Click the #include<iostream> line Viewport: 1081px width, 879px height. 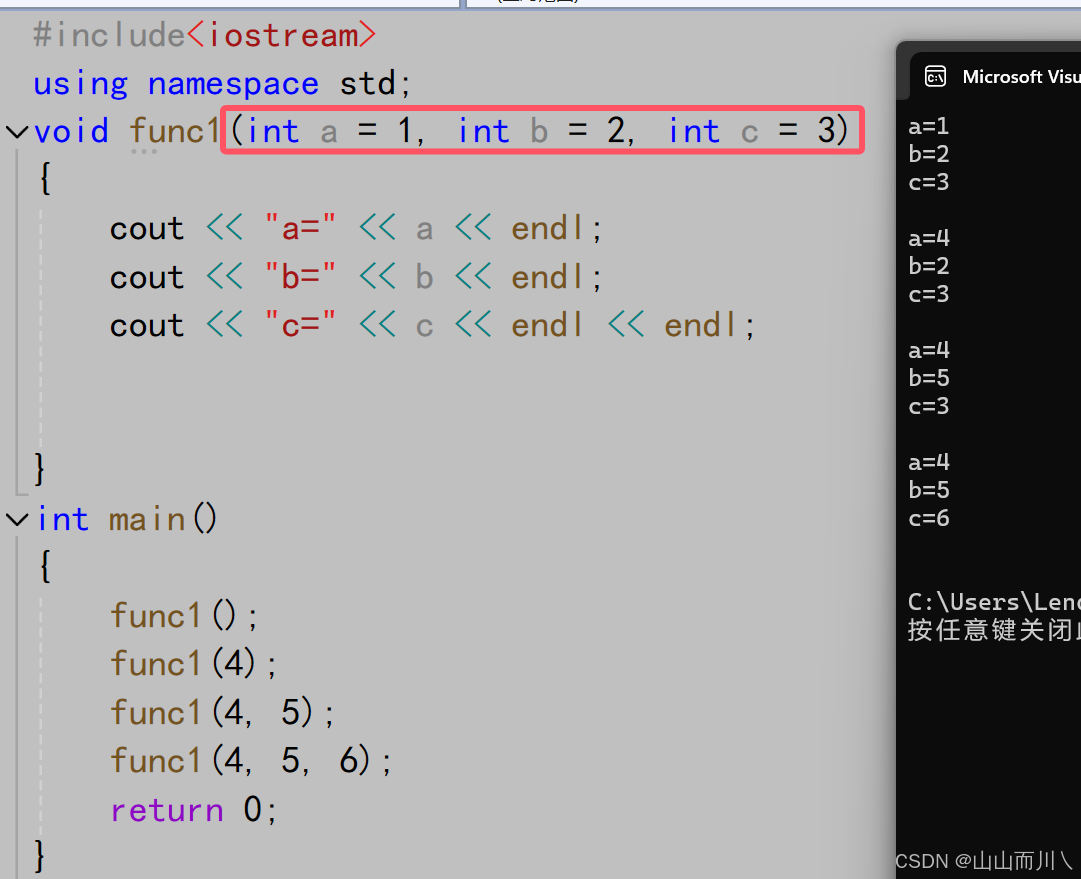click(204, 34)
